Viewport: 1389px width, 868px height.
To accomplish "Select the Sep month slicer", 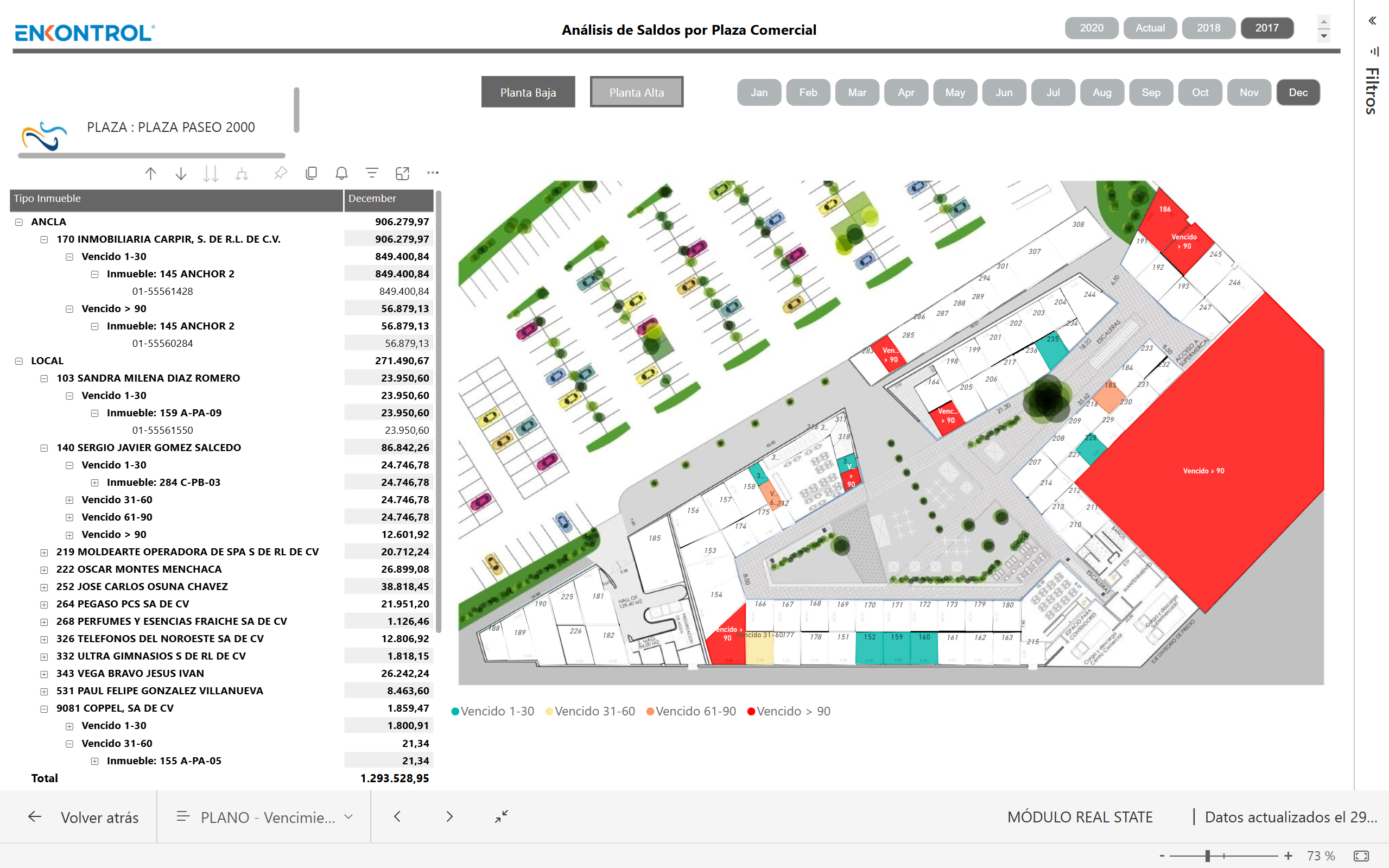I will pyautogui.click(x=1151, y=92).
